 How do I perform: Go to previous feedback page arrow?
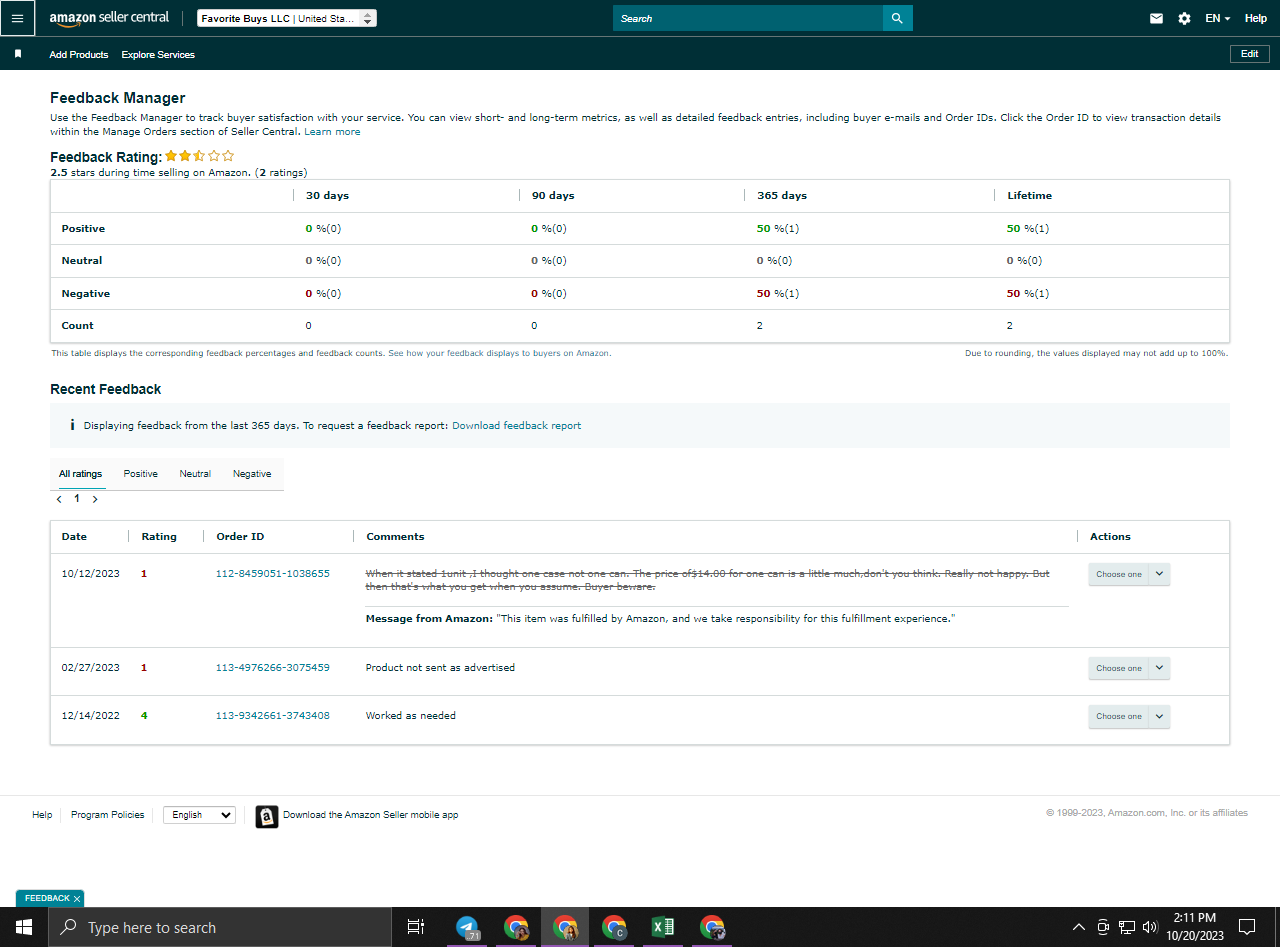[x=59, y=499]
